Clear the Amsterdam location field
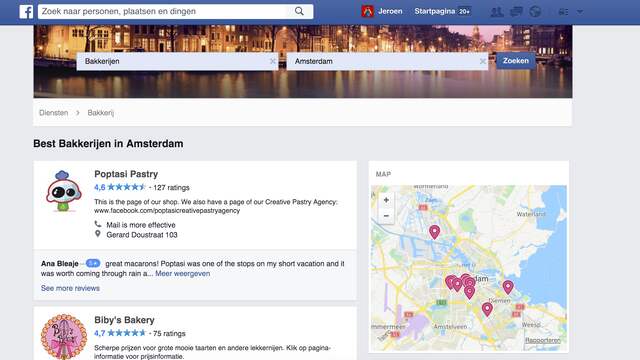 tap(482, 61)
